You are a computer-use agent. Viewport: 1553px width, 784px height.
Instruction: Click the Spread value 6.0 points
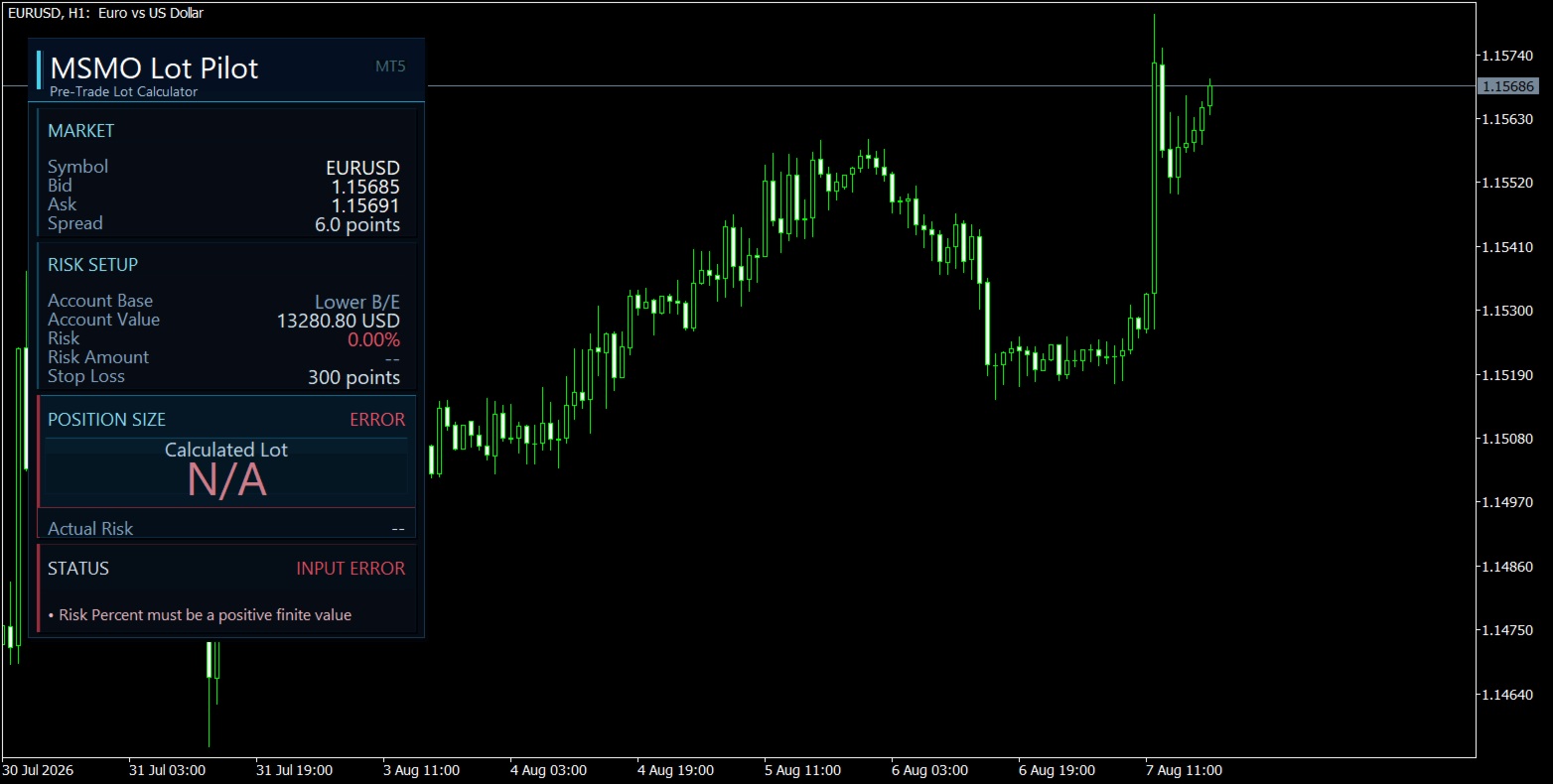[x=357, y=224]
